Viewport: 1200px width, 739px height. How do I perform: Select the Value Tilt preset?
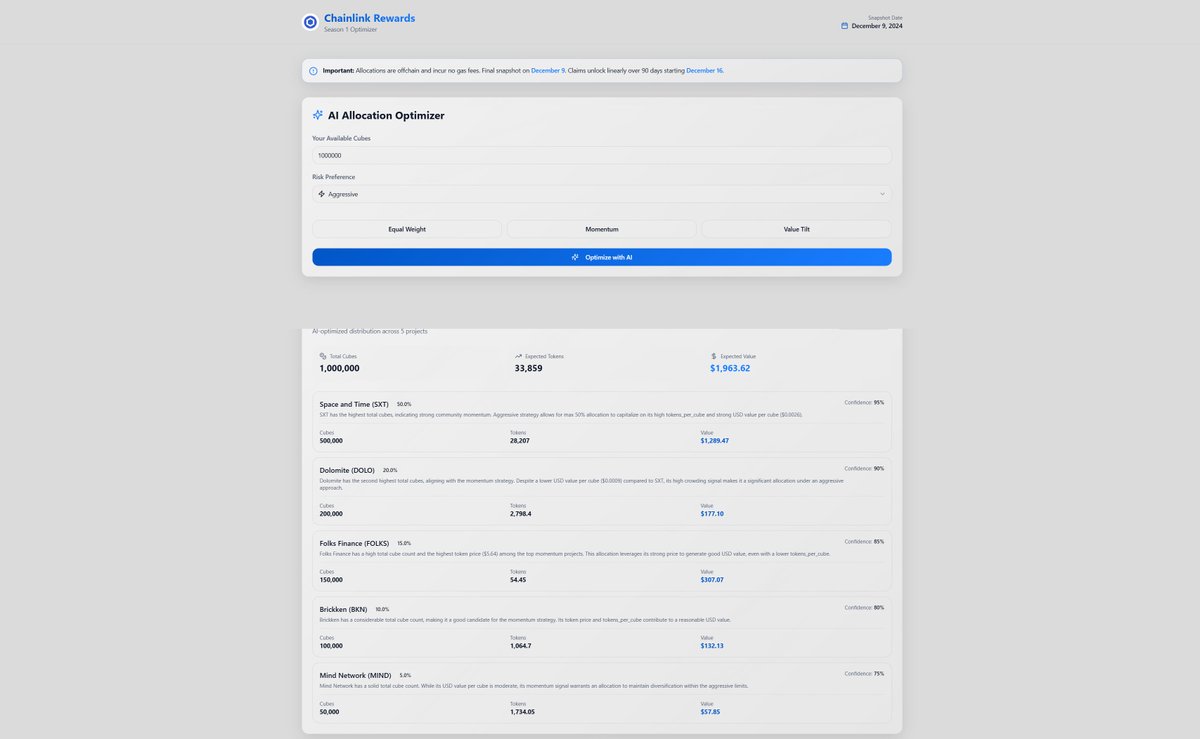point(797,229)
